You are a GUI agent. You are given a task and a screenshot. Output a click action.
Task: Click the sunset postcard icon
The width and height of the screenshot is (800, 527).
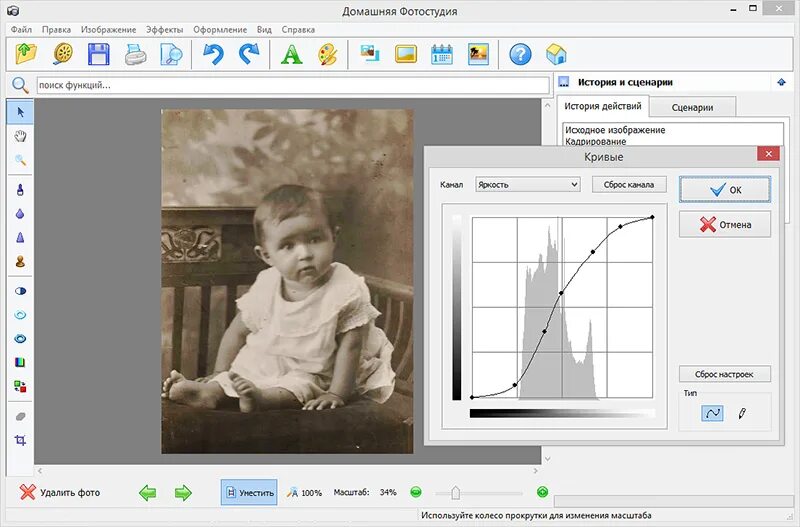[479, 54]
